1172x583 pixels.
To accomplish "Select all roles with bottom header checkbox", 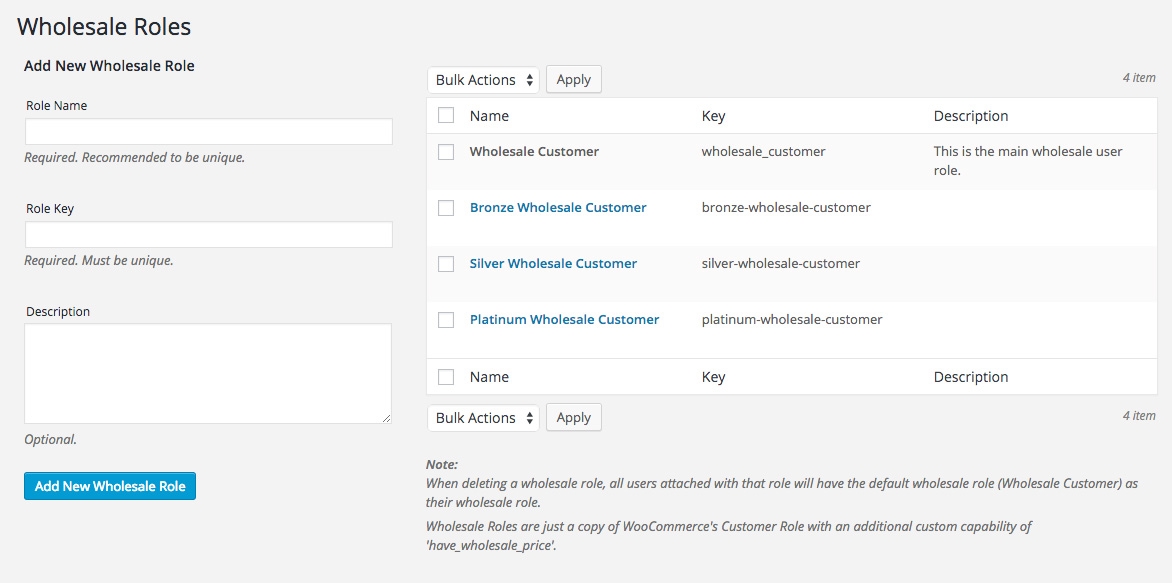I will click(446, 376).
